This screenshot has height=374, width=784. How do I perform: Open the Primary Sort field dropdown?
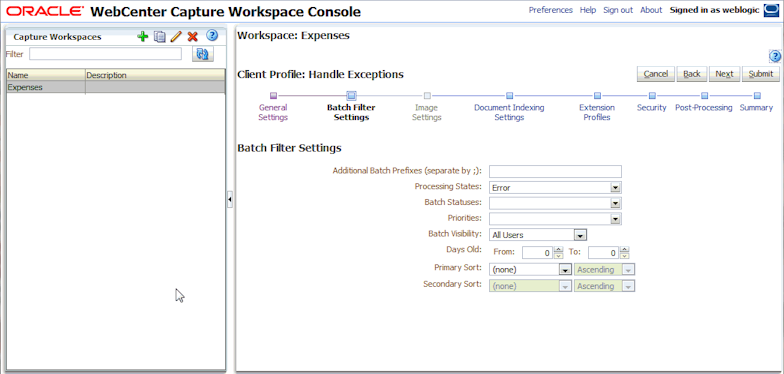[x=564, y=270]
